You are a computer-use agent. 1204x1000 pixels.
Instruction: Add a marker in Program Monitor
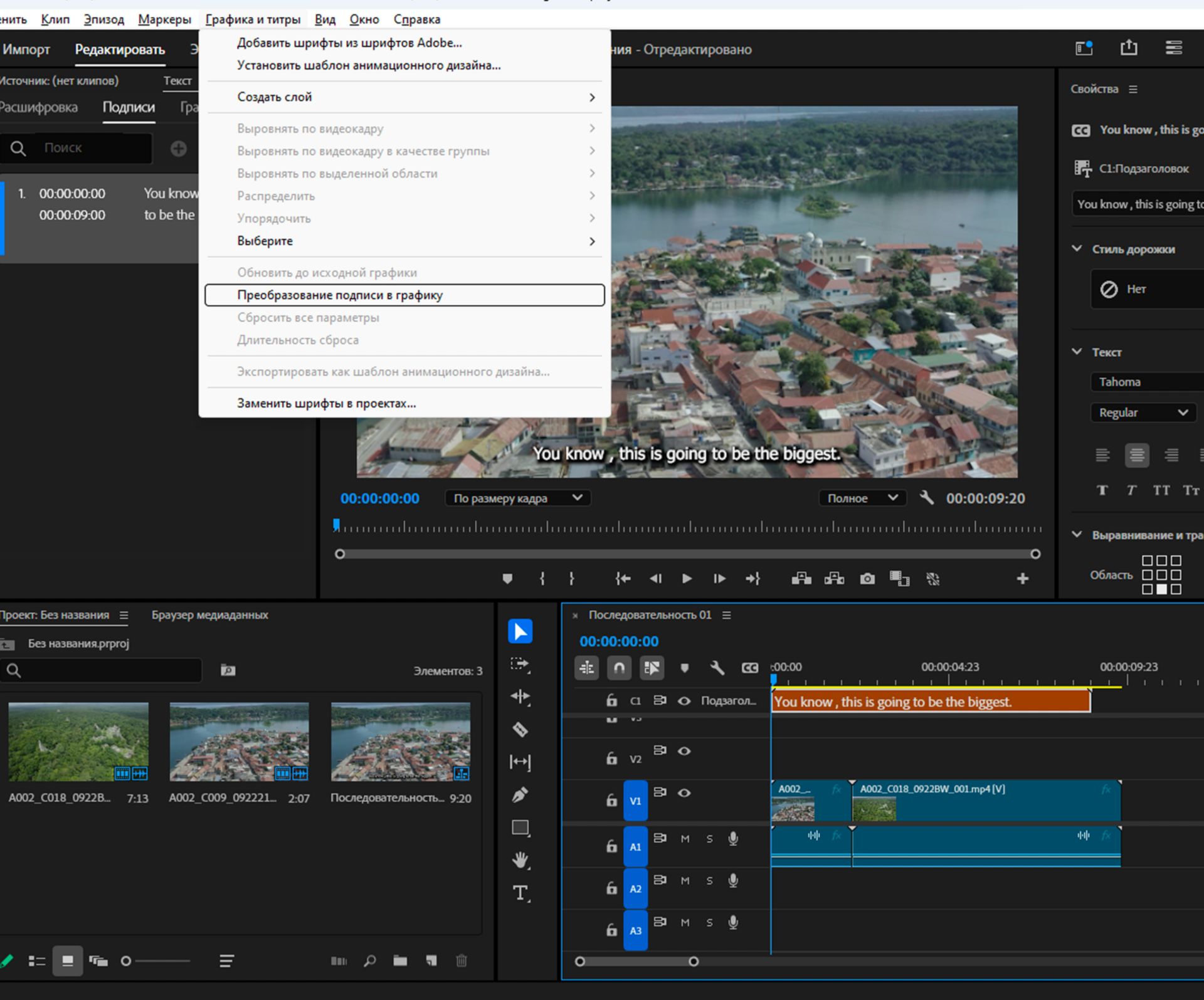coord(507,579)
